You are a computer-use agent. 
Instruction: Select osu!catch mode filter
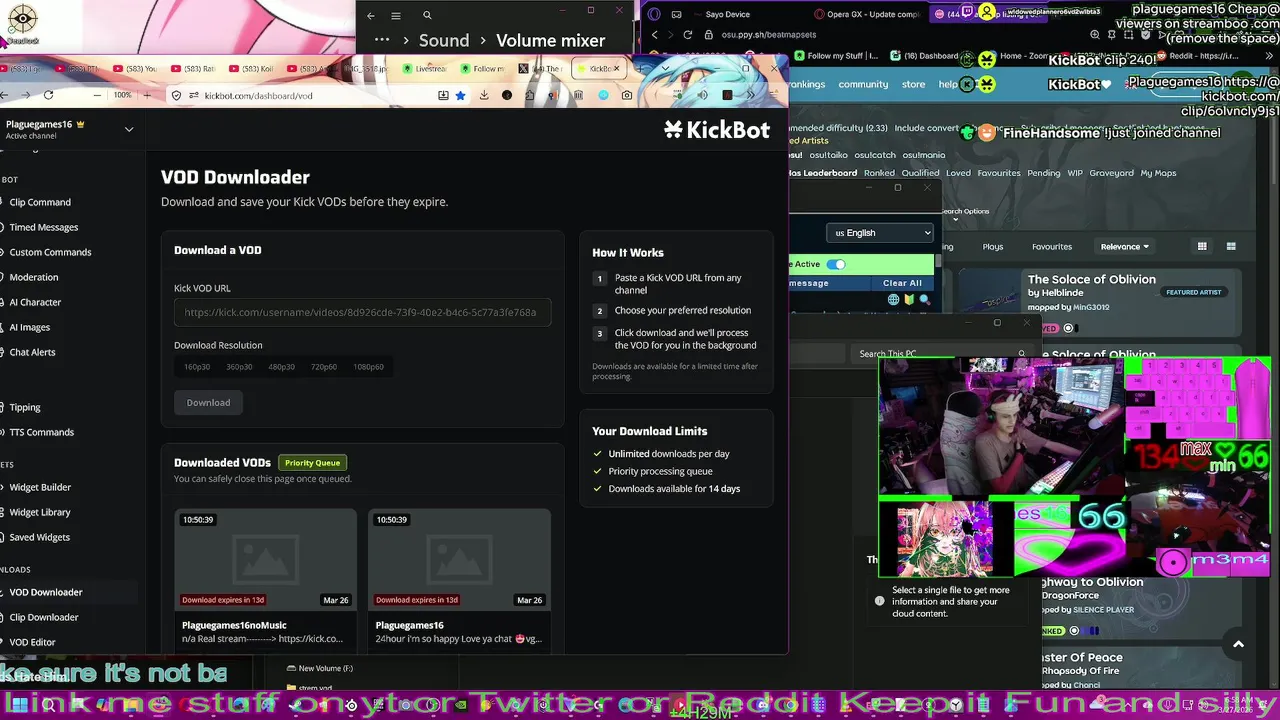[875, 155]
